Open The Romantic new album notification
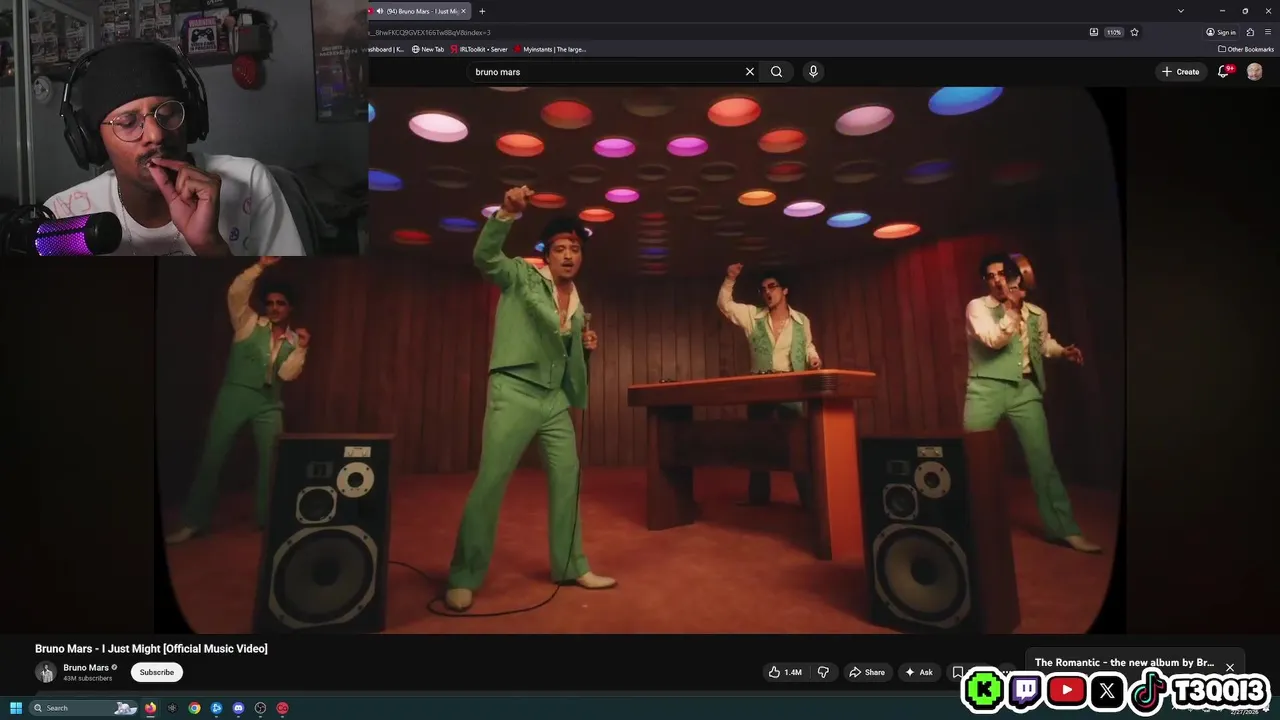This screenshot has height=720, width=1280. pos(1124,663)
